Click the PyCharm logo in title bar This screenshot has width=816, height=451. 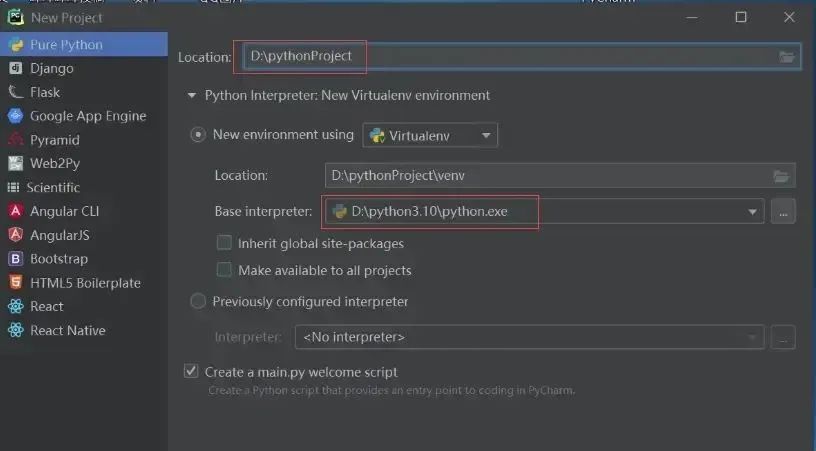tap(15, 17)
